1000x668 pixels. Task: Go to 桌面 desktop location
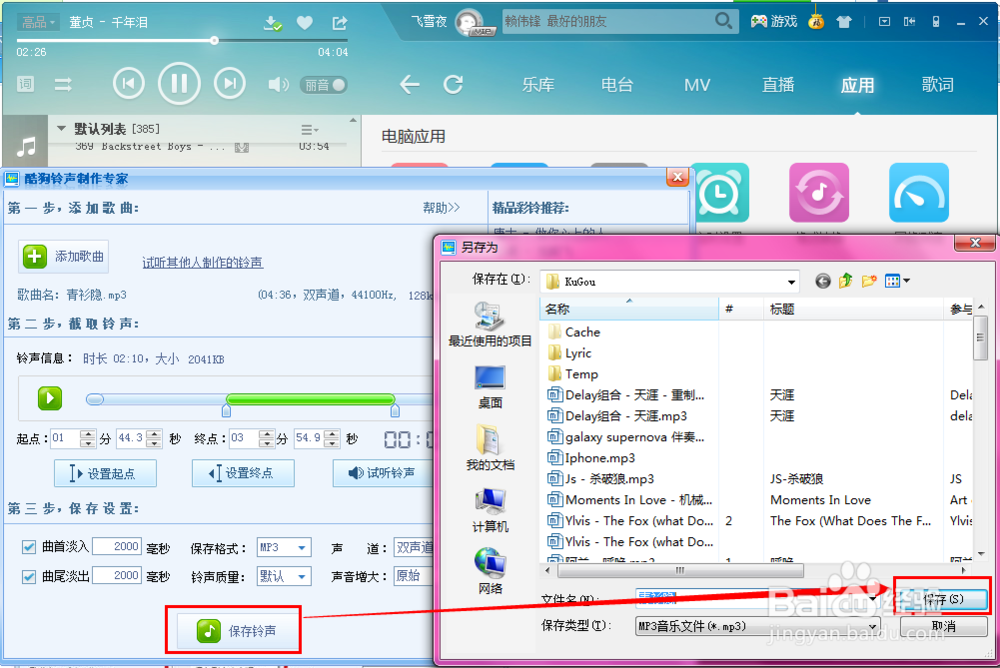pyautogui.click(x=490, y=387)
